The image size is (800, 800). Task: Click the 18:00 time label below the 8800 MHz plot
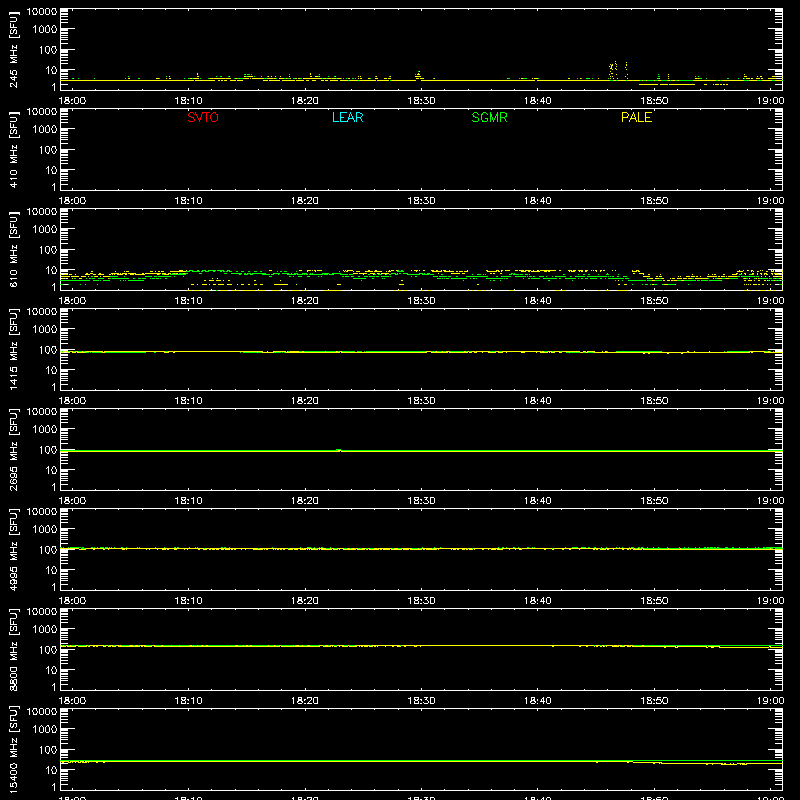click(x=72, y=701)
